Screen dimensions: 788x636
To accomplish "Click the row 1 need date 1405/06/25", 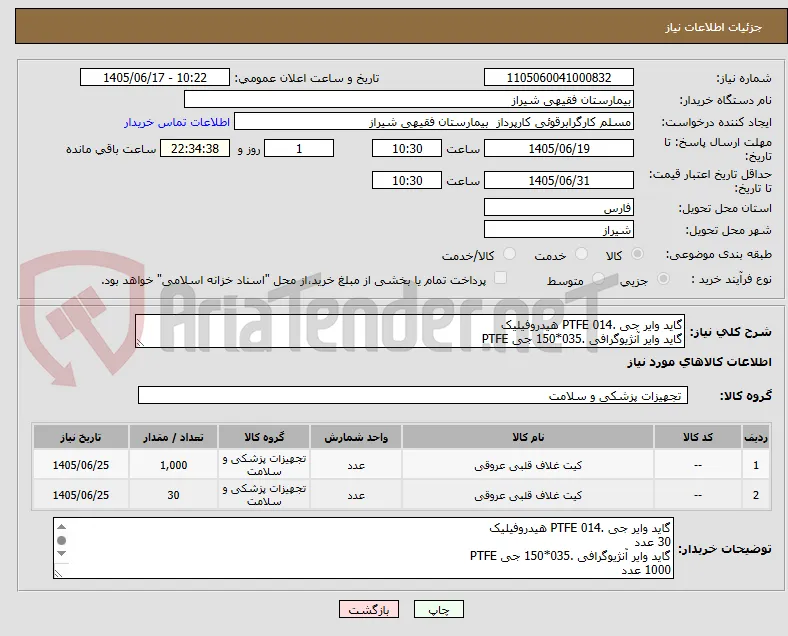I will click(x=80, y=465).
